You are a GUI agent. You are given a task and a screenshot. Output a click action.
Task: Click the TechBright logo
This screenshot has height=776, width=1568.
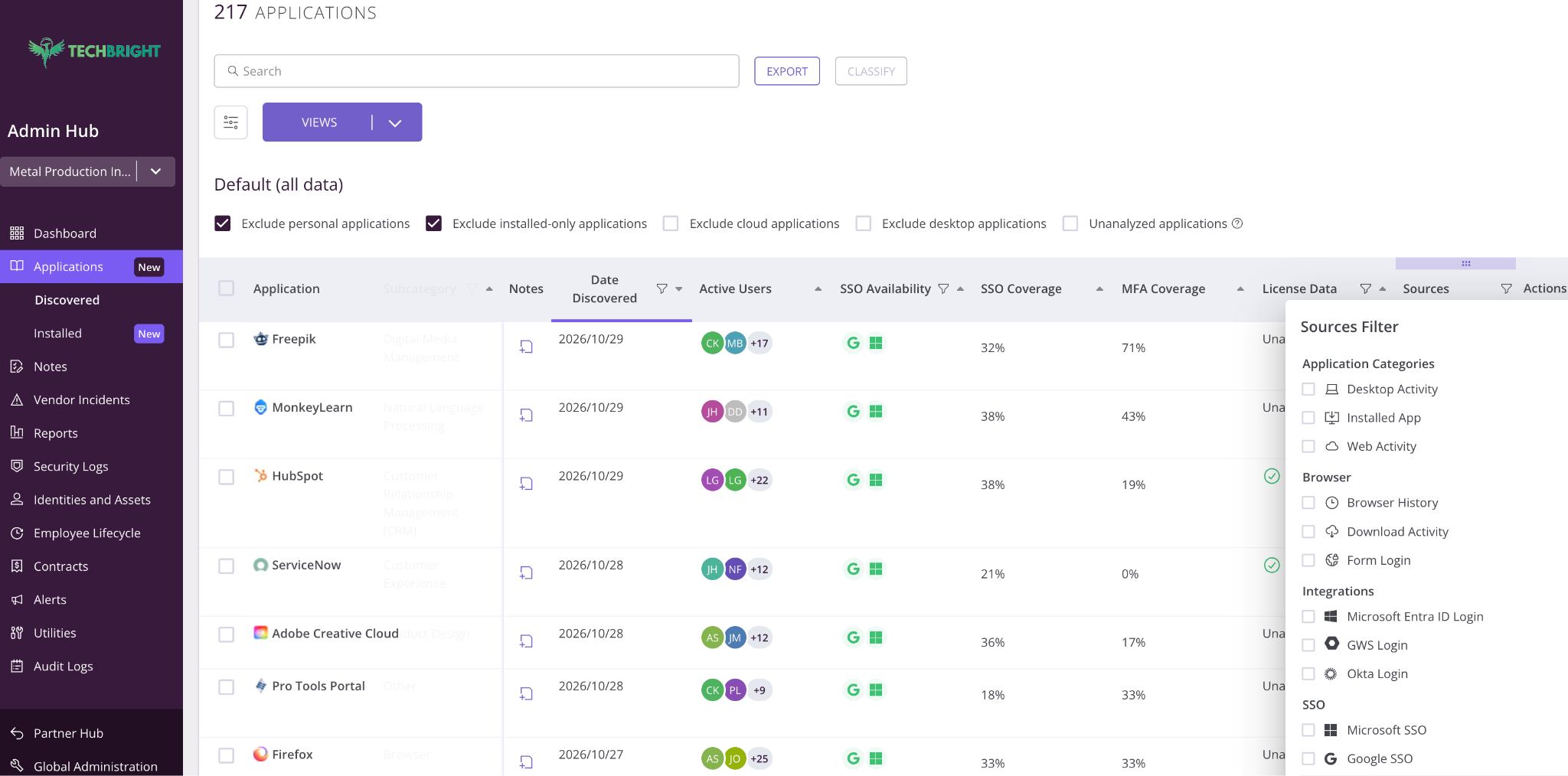click(94, 51)
